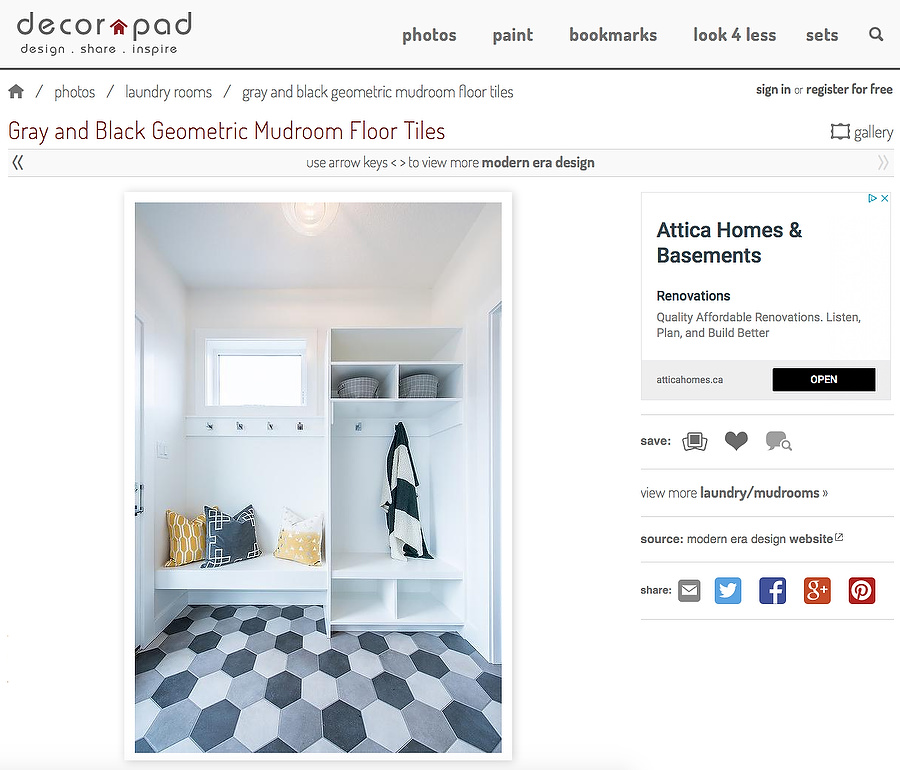900x770 pixels.
Task: Share via email envelope icon
Action: 689,590
